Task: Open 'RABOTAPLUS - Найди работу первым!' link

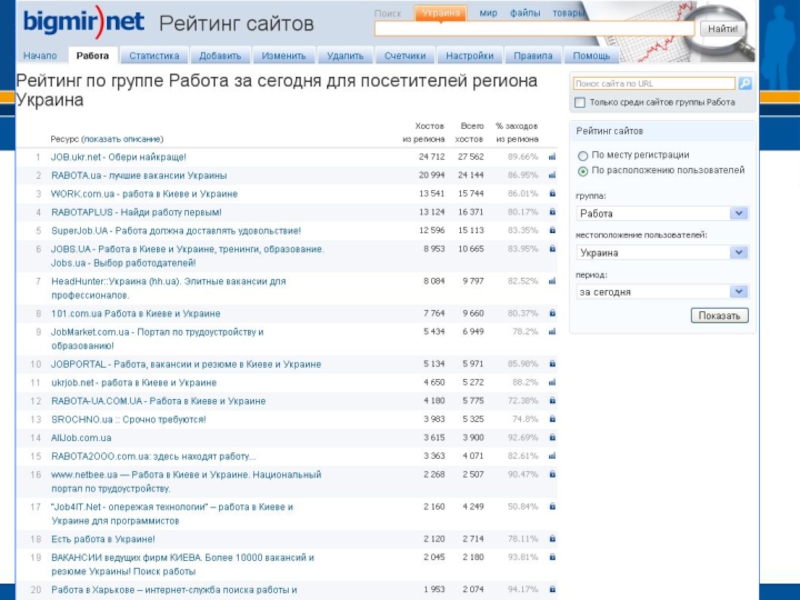Action: coord(136,212)
